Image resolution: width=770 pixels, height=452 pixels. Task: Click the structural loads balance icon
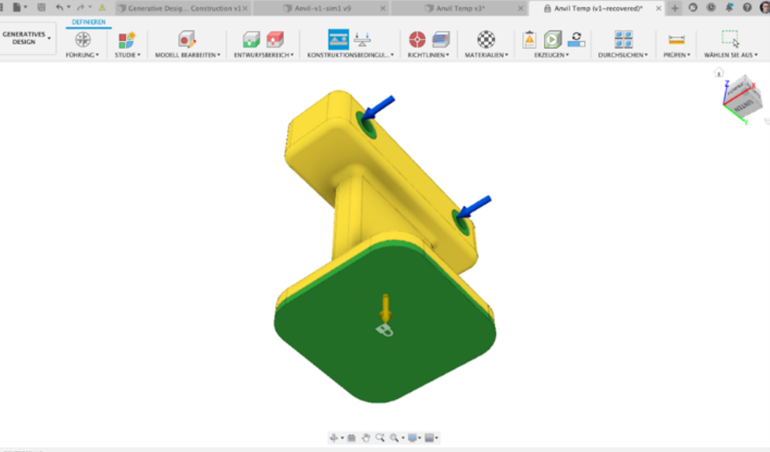362,39
